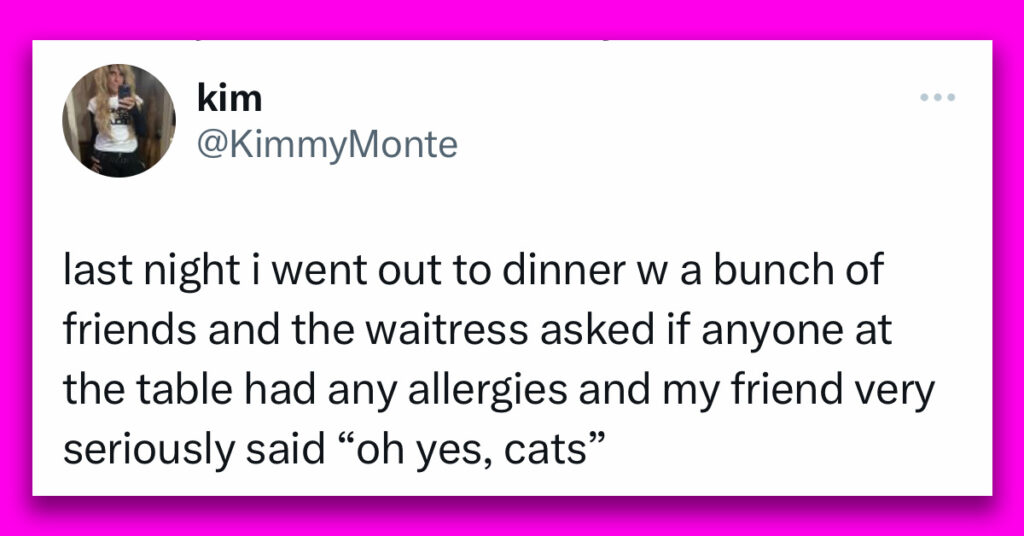Click the @KimmyMonte handle
This screenshot has height=536, width=1024.
point(327,145)
